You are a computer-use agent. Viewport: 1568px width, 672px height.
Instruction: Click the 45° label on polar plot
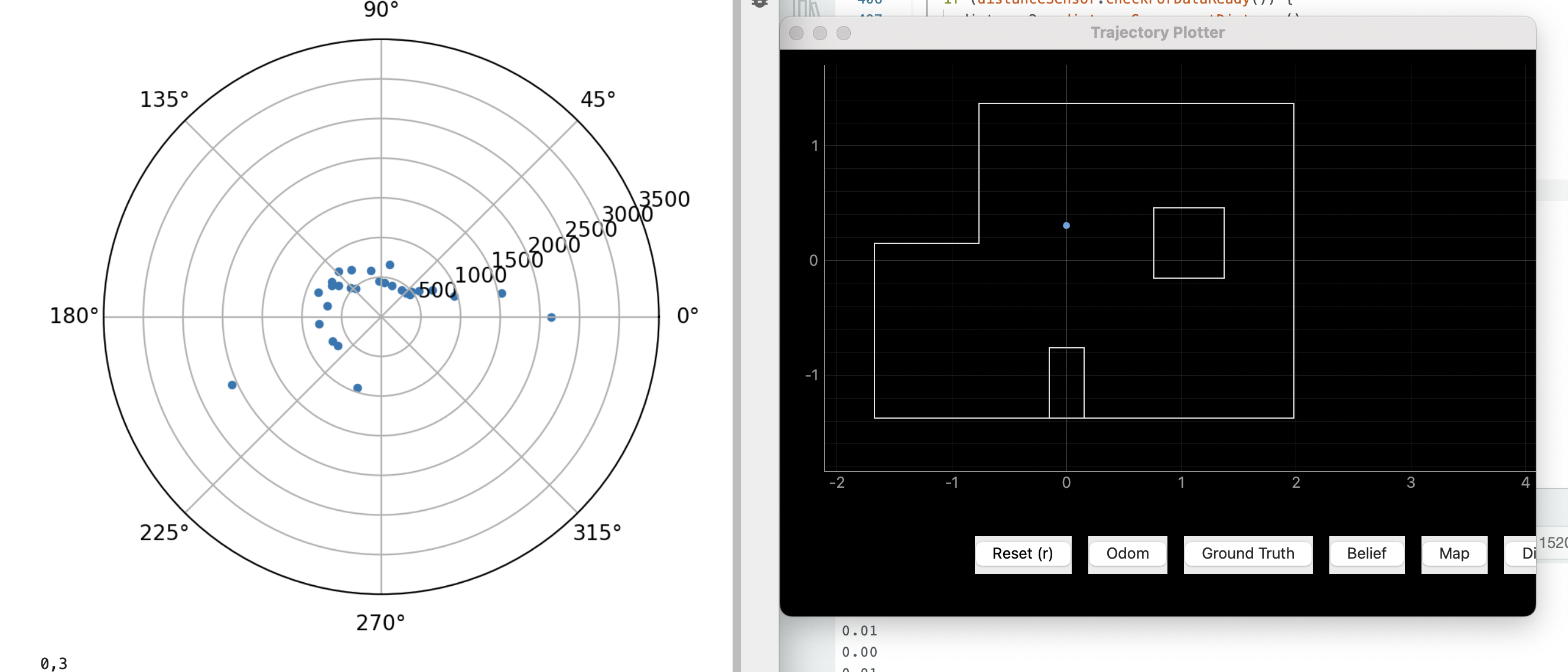(598, 99)
